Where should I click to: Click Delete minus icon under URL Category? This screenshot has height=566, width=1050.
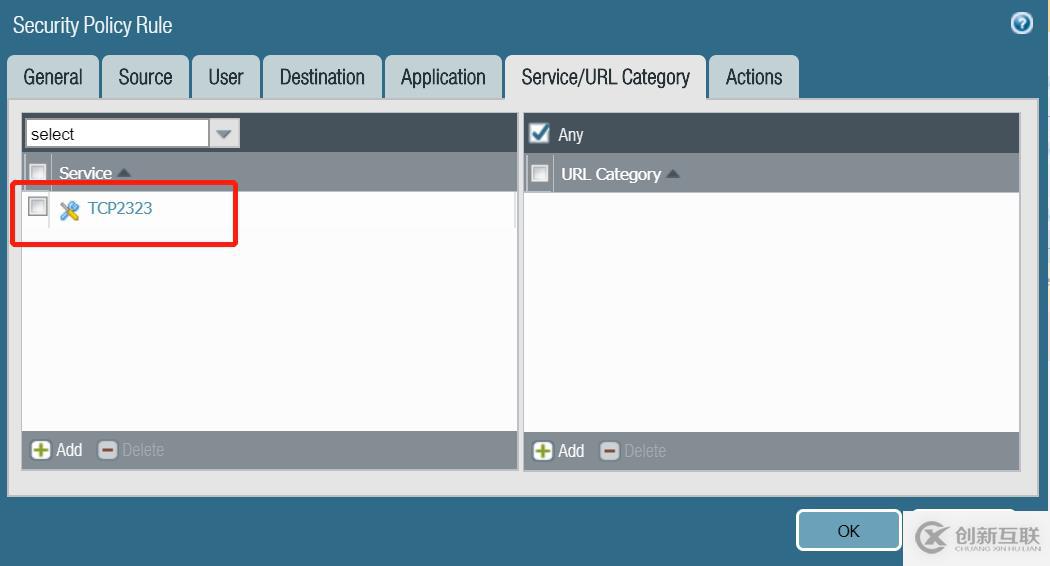coord(609,451)
